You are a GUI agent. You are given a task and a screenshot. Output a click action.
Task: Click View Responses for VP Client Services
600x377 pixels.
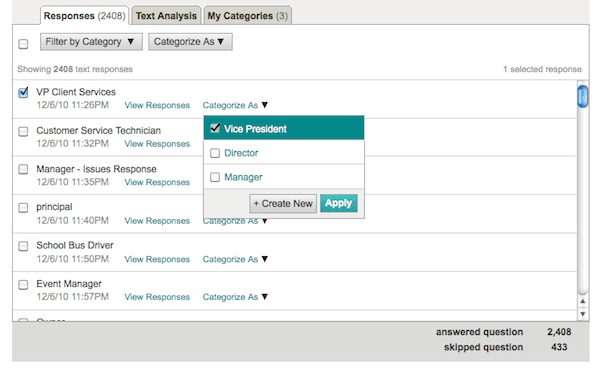pyautogui.click(x=157, y=105)
